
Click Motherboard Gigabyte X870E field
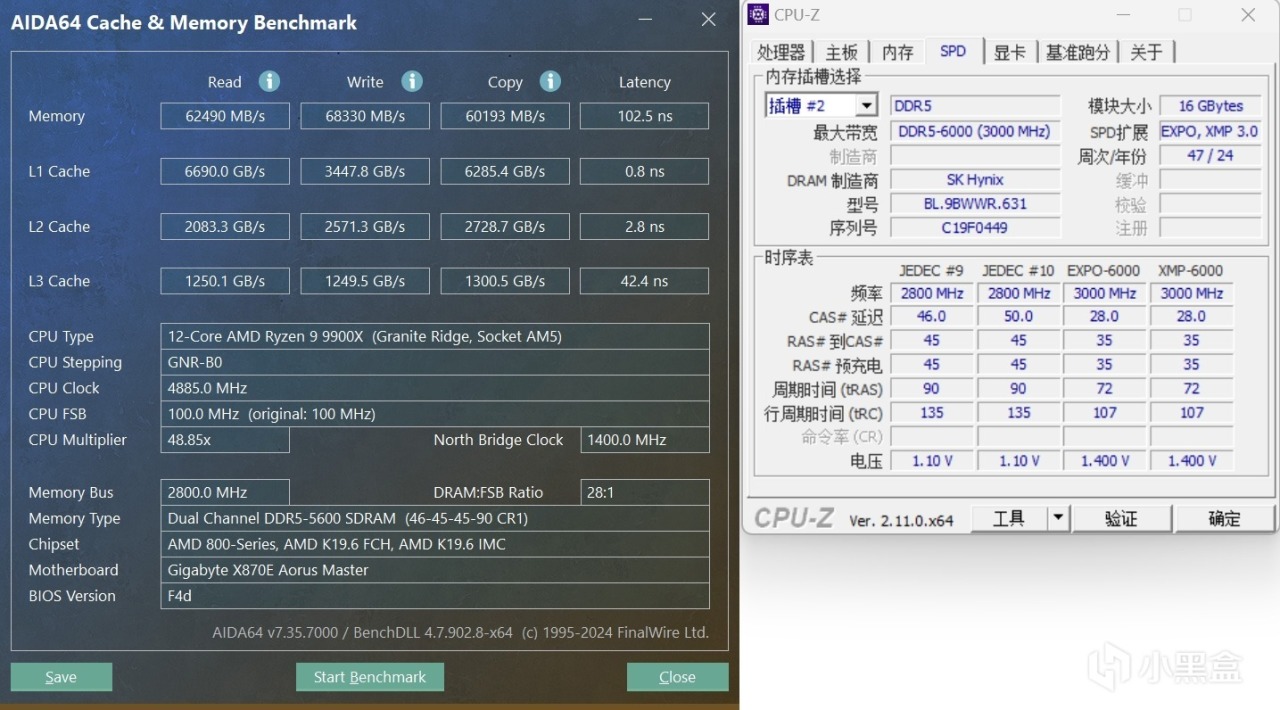tap(435, 570)
